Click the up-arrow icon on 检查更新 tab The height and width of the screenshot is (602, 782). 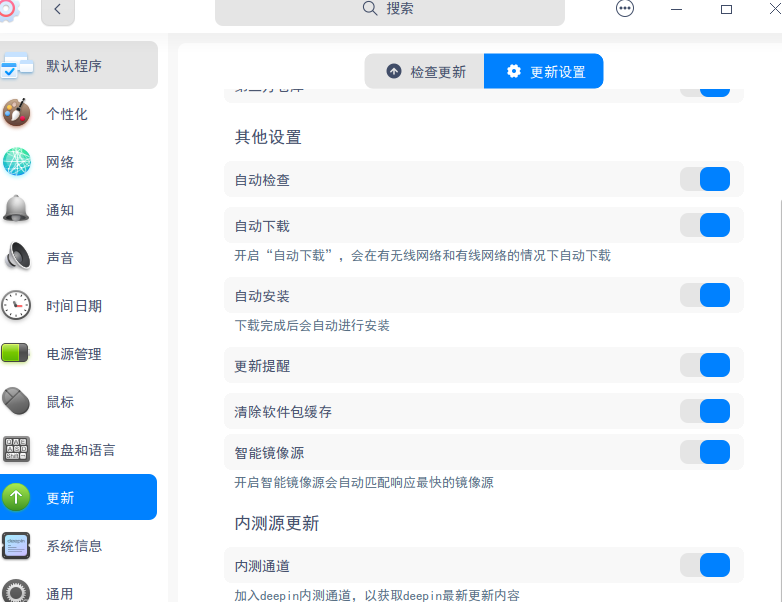pyautogui.click(x=394, y=71)
